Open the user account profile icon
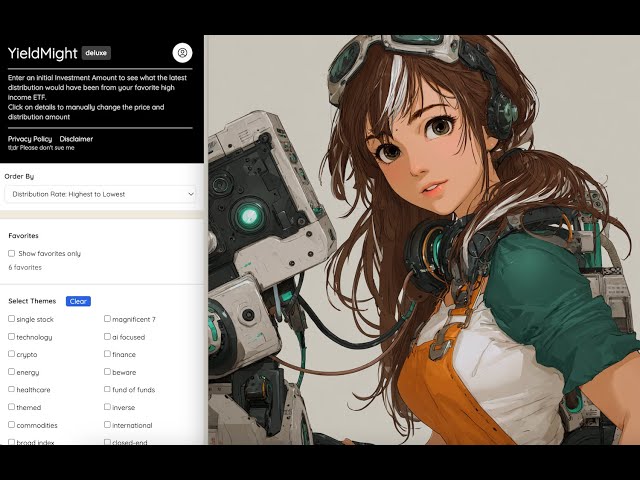The height and width of the screenshot is (480, 640). click(182, 53)
